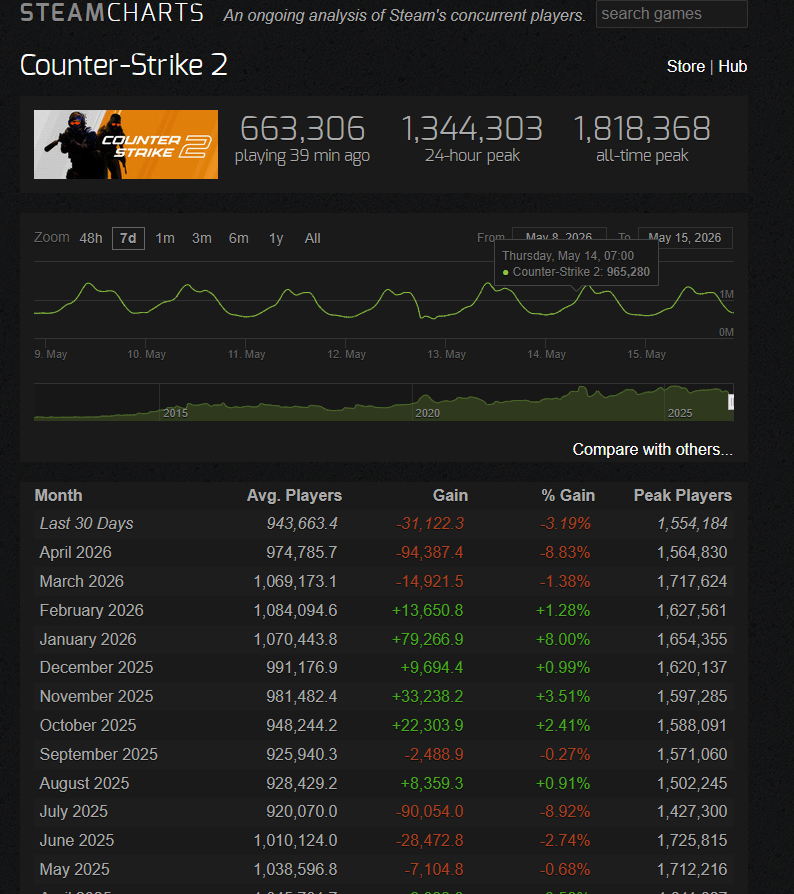794x894 pixels.
Task: Click the April 2026 row label
Action: click(x=75, y=552)
